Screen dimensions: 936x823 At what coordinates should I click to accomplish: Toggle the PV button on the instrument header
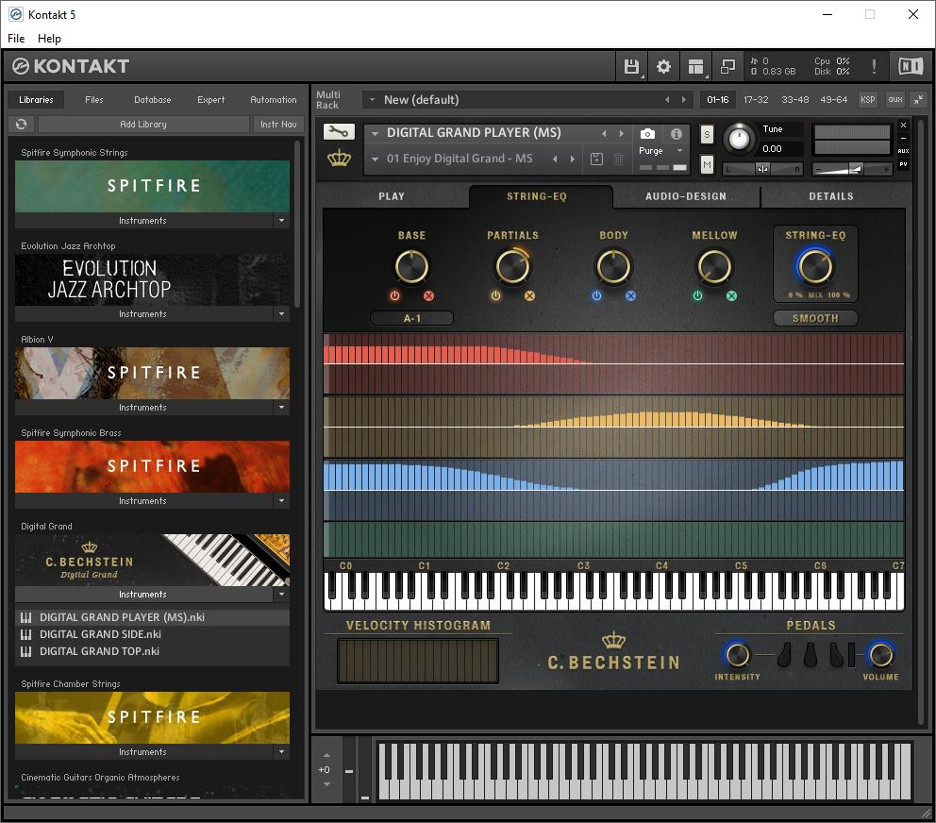[x=903, y=164]
